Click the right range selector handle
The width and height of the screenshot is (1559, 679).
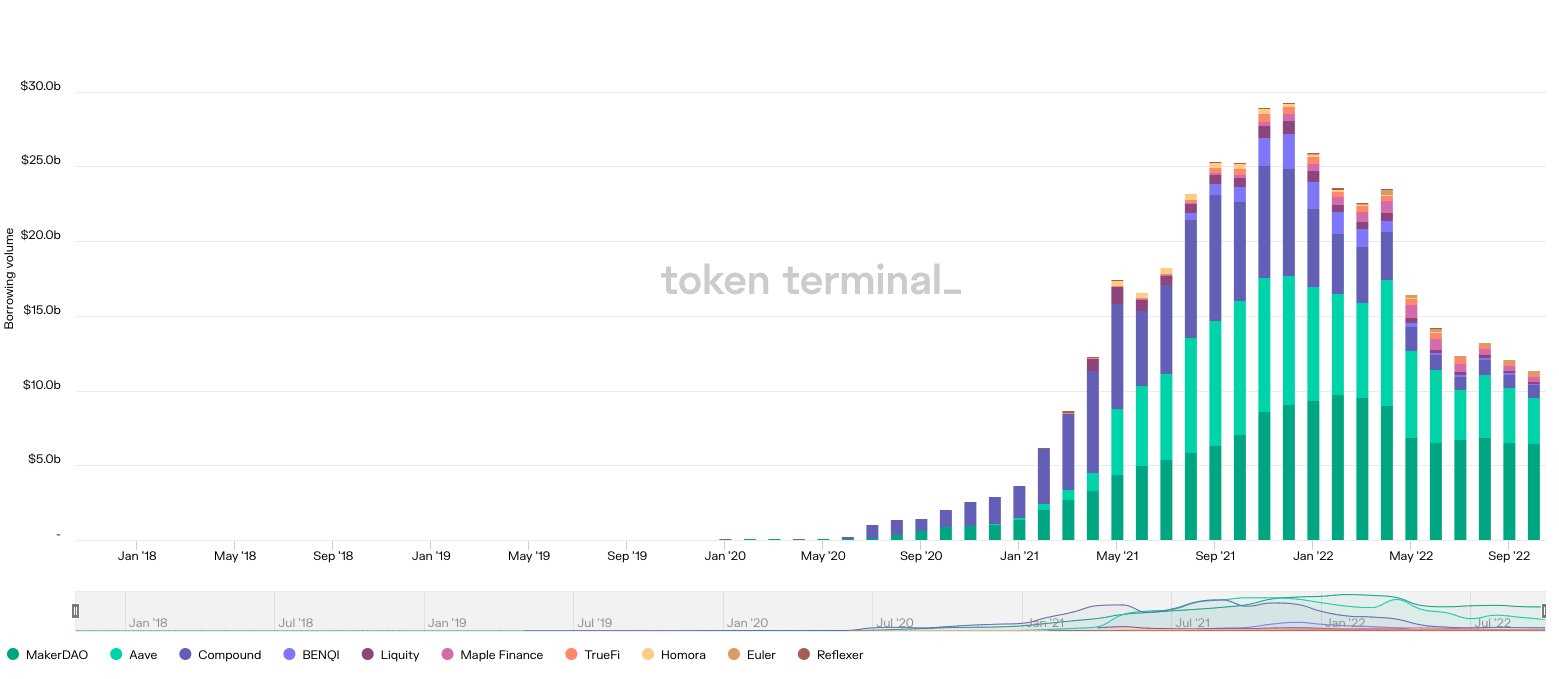point(1545,611)
